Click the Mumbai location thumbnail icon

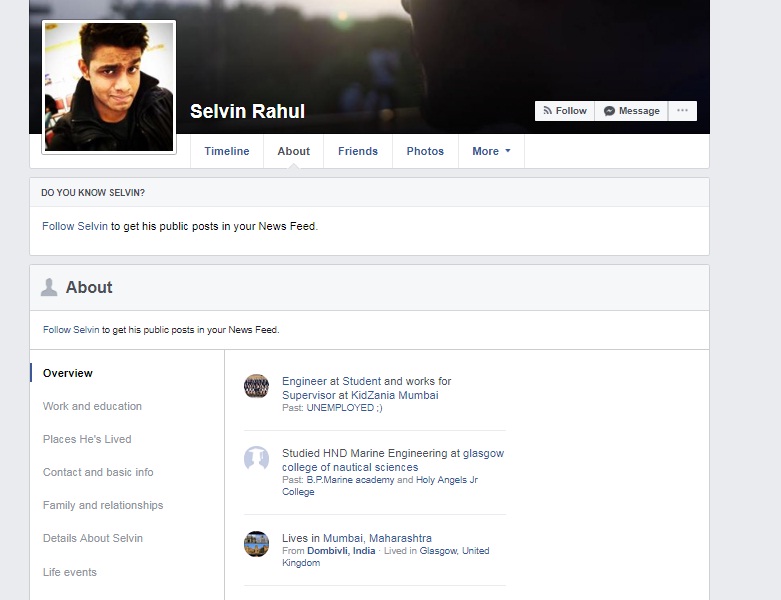[257, 544]
